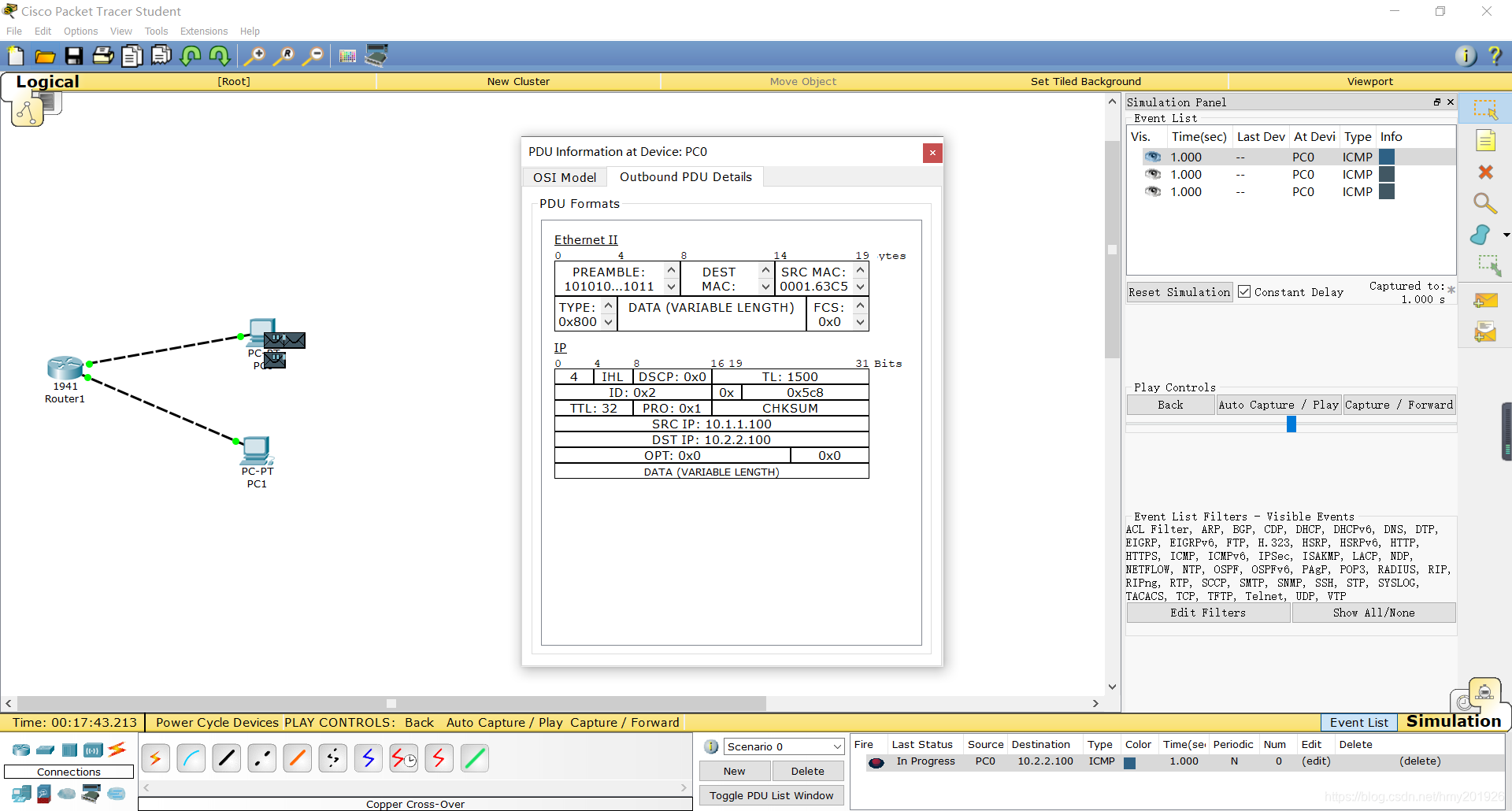Viewport: 1512px width, 811px height.
Task: Toggle visibility eye of third ICMP event
Action: [1152, 191]
